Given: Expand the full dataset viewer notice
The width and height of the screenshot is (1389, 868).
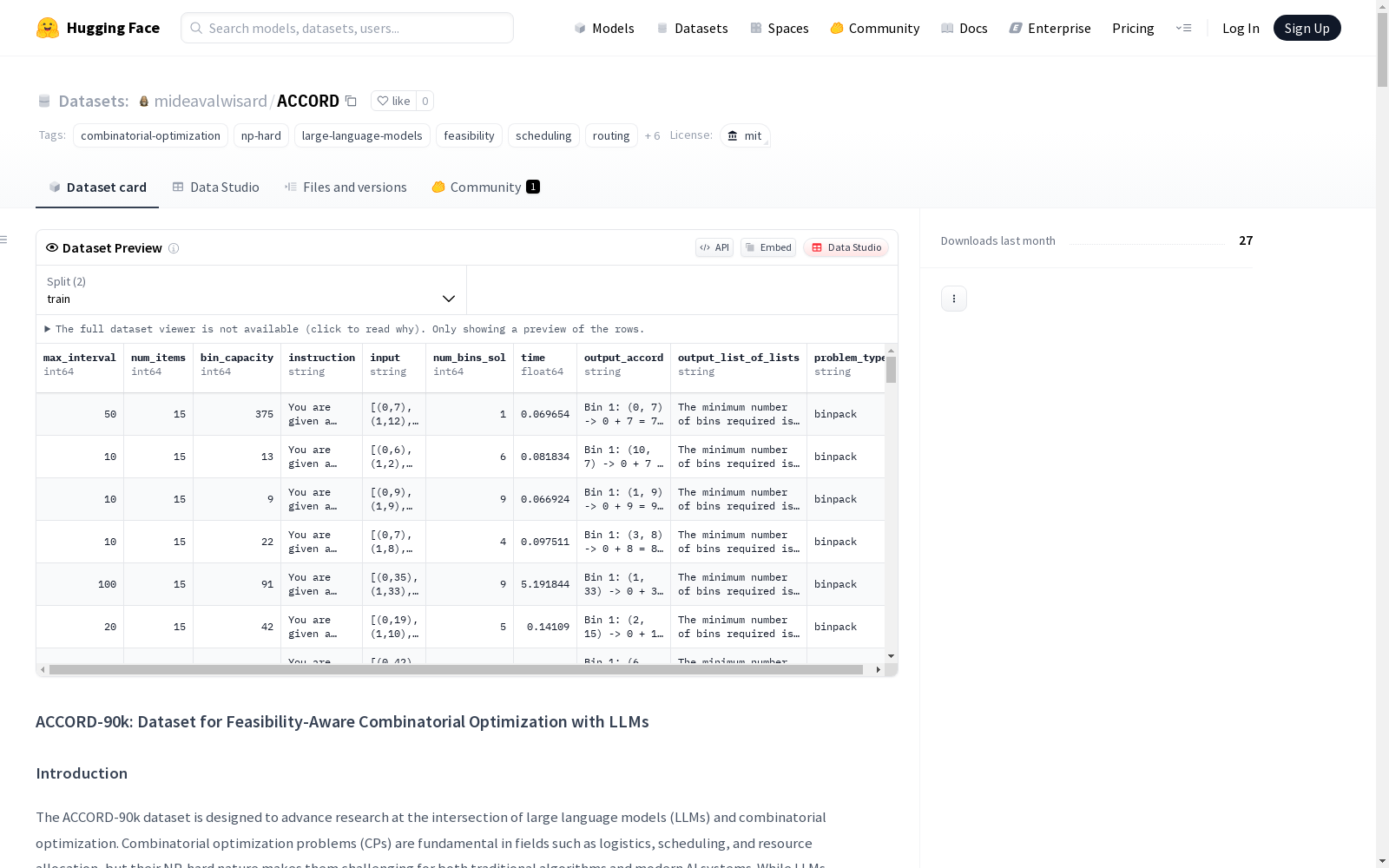Looking at the screenshot, I should pyautogui.click(x=346, y=329).
